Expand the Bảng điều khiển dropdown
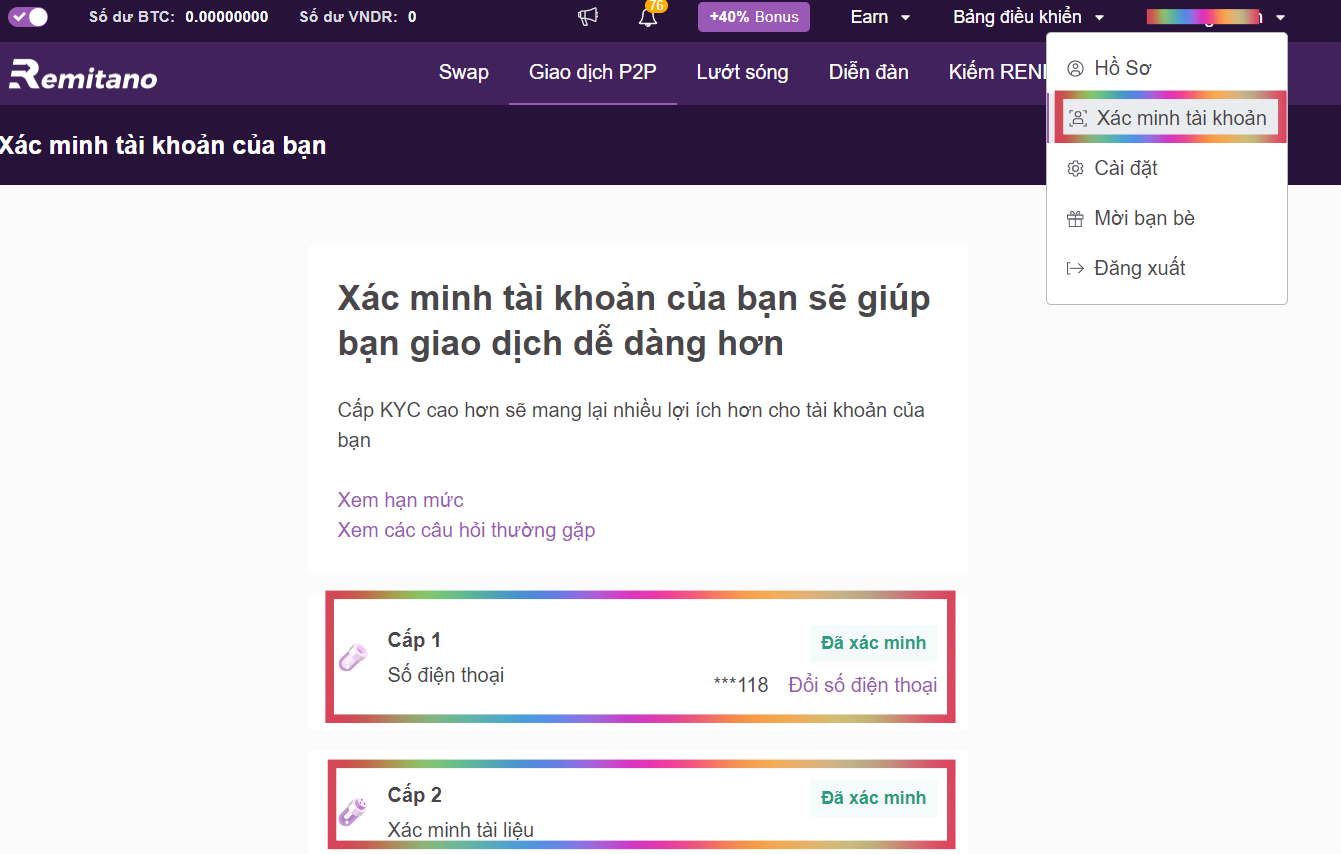The width and height of the screenshot is (1341, 854). (1028, 17)
